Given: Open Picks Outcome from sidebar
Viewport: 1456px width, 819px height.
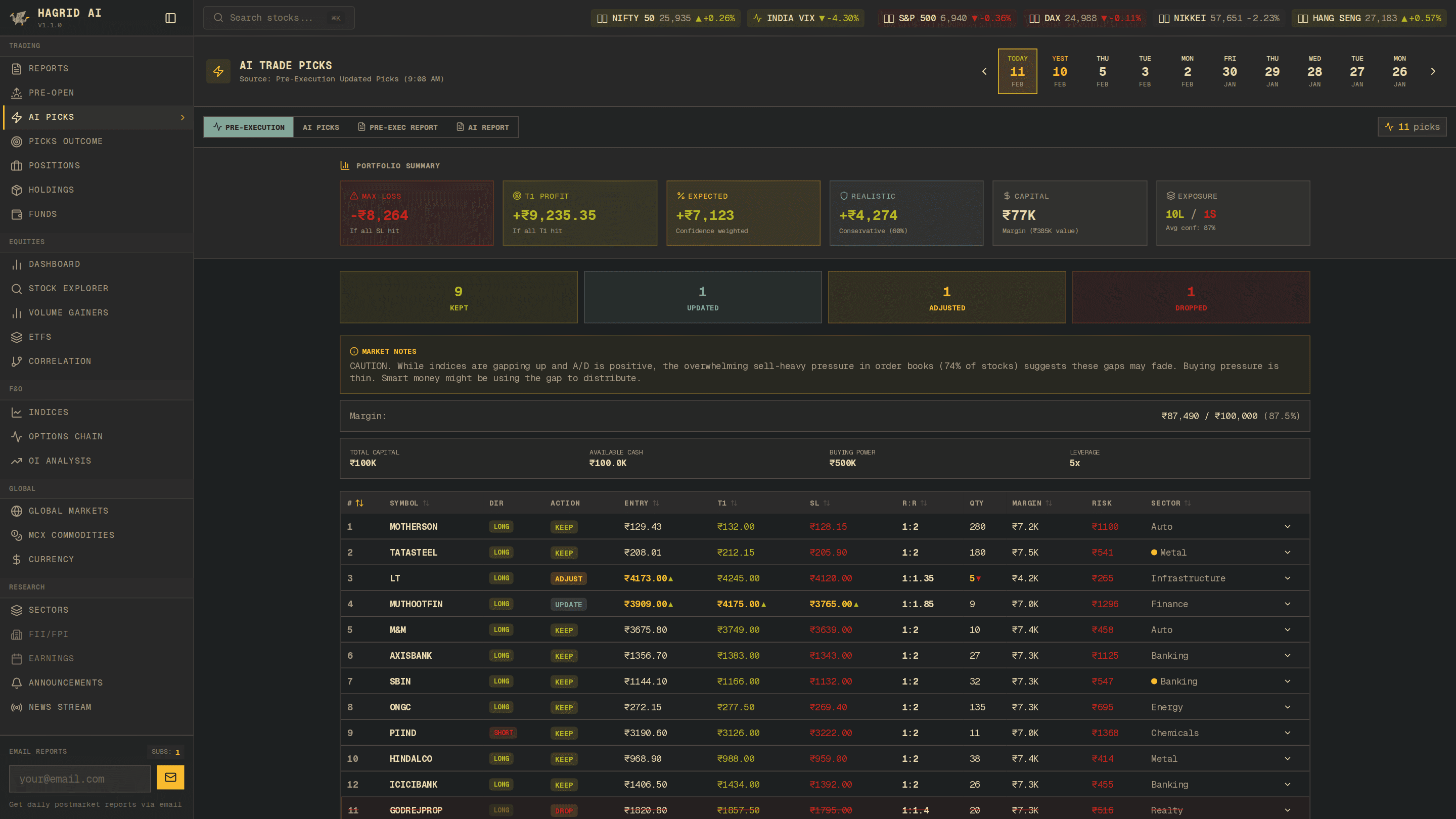Looking at the screenshot, I should [x=66, y=142].
